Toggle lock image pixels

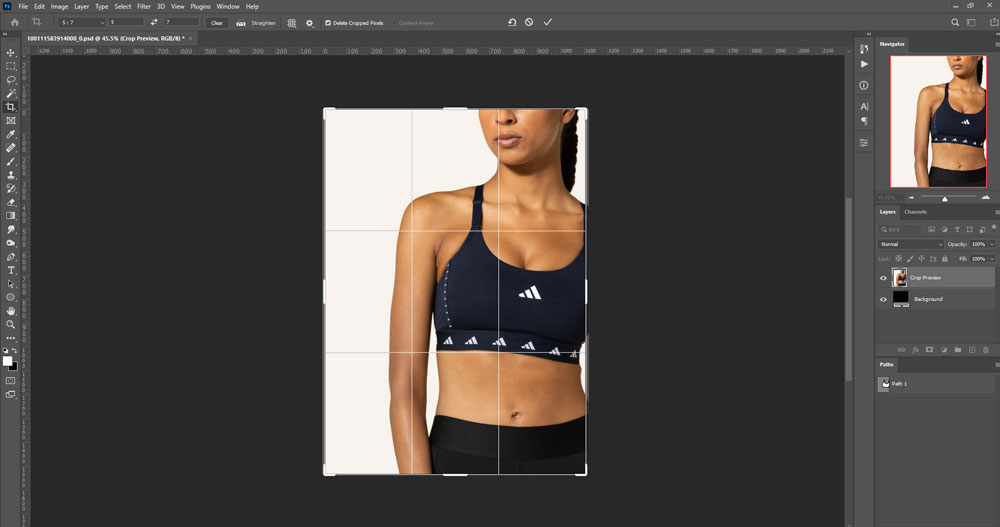click(x=910, y=259)
